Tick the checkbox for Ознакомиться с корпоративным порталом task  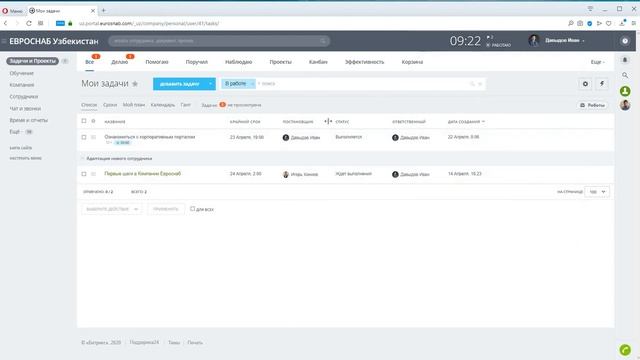click(x=84, y=137)
